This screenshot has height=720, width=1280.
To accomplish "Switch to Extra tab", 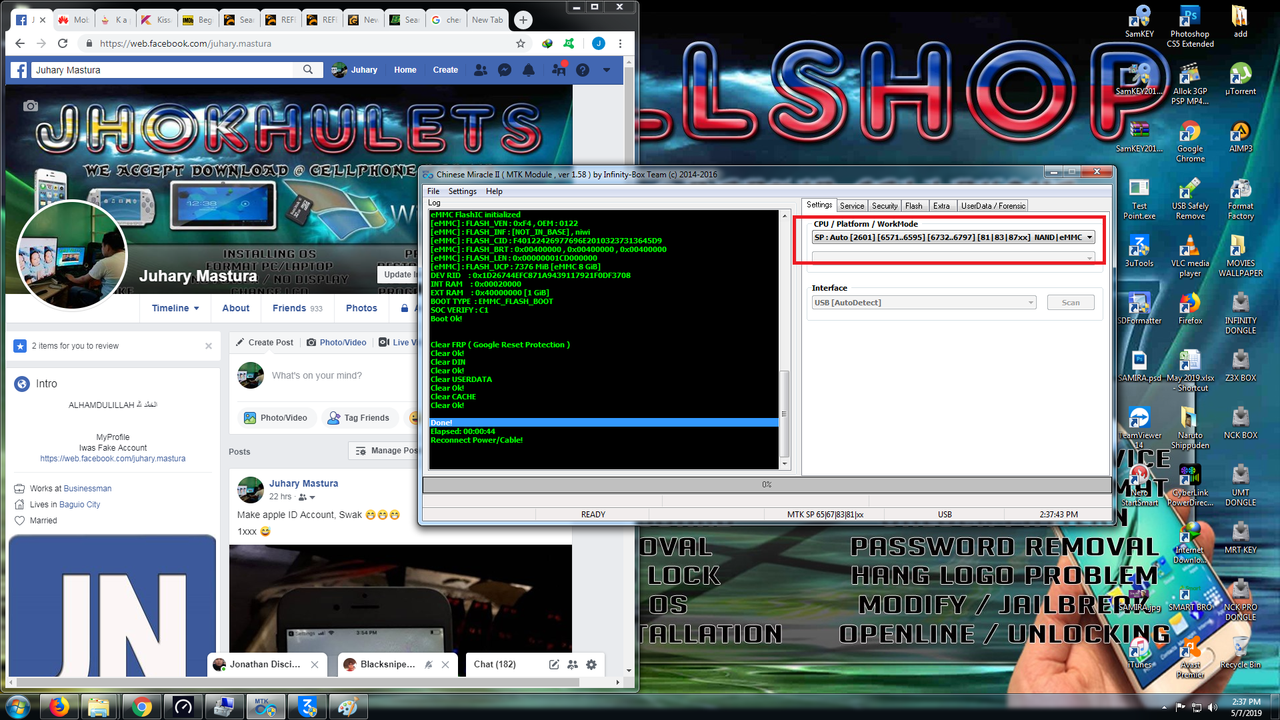I will [x=941, y=206].
